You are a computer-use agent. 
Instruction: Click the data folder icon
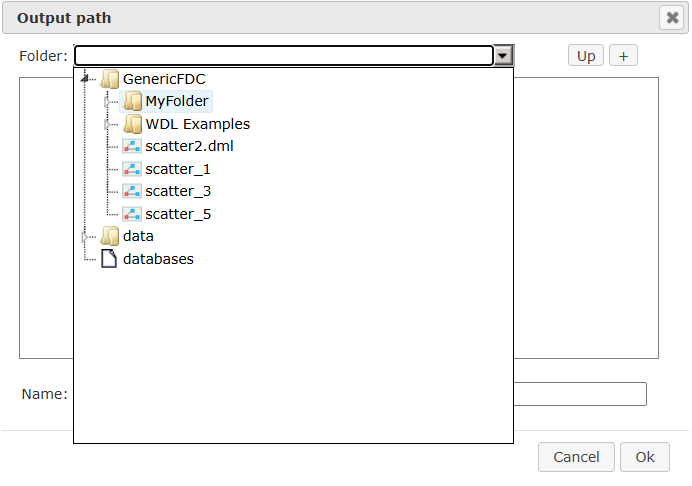(110, 236)
